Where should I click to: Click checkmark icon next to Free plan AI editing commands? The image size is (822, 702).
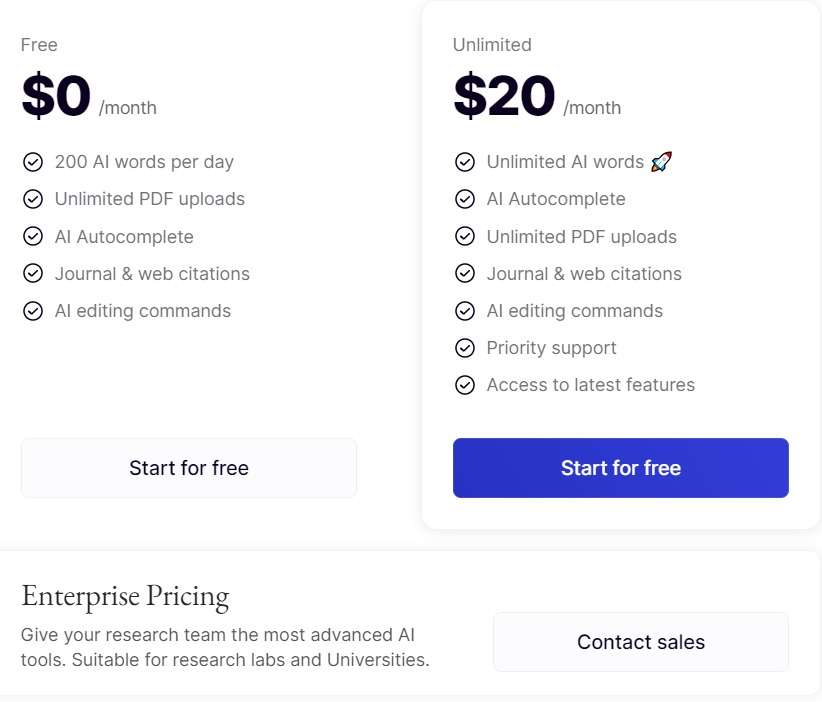(33, 311)
